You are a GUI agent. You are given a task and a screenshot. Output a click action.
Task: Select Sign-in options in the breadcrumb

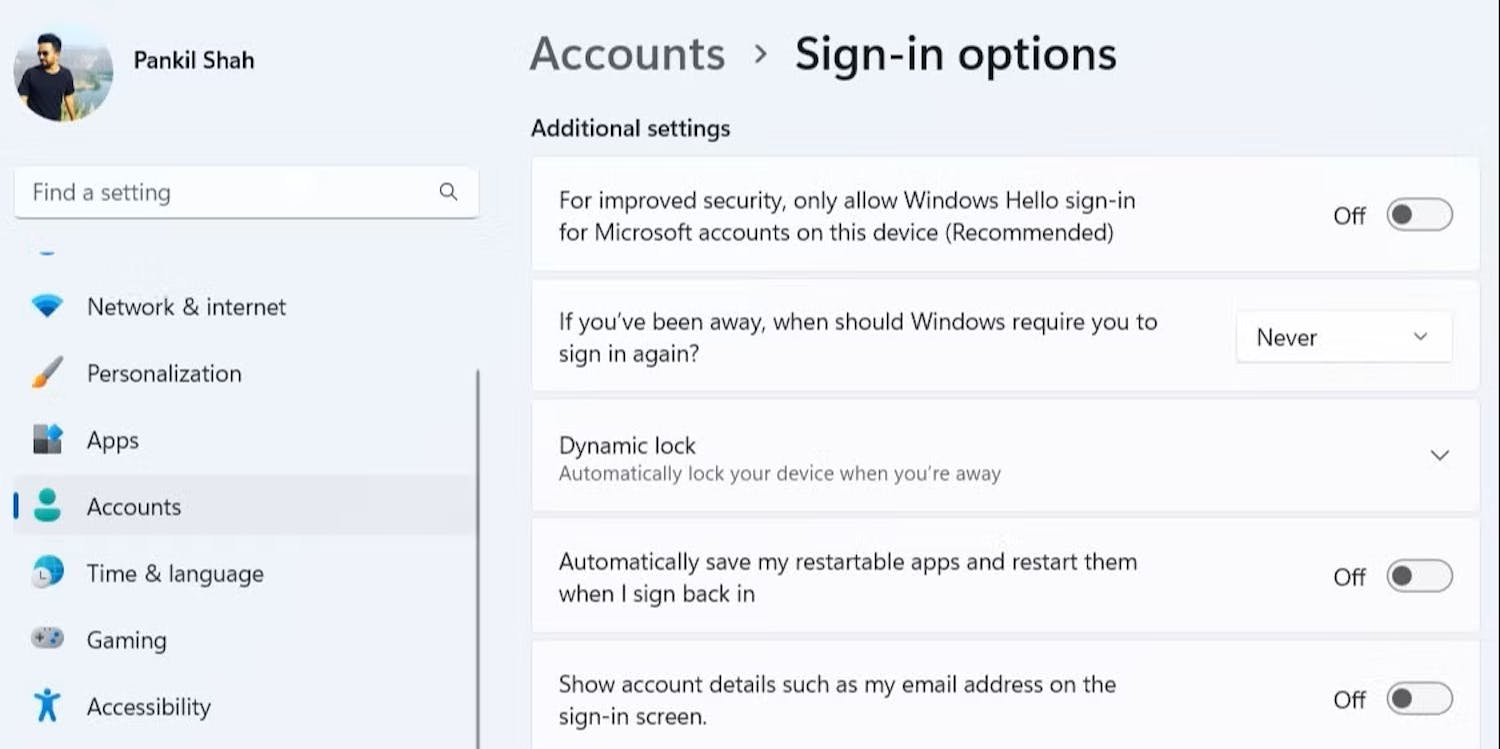click(955, 54)
